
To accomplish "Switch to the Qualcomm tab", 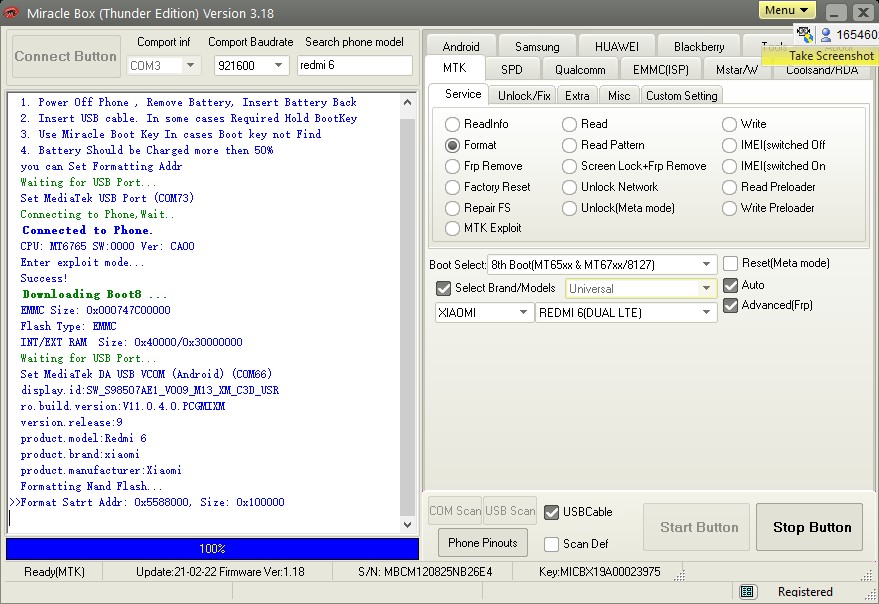I will coord(580,70).
